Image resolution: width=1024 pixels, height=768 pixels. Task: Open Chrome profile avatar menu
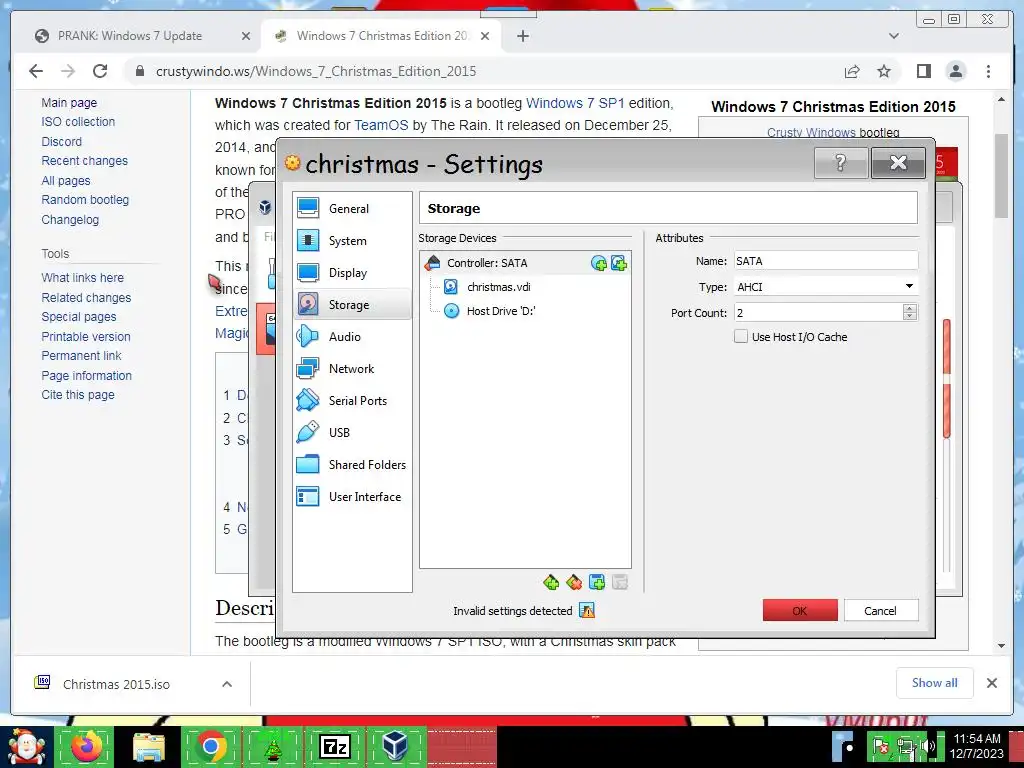pos(955,71)
